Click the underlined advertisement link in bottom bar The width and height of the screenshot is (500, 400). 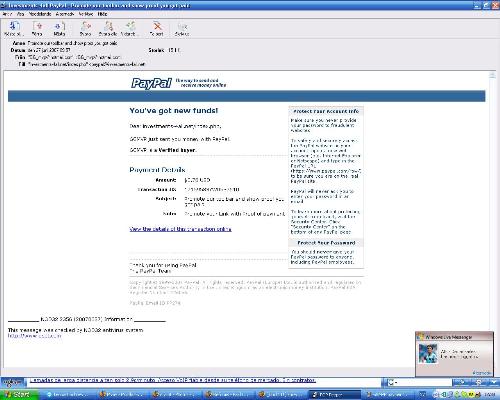point(173,380)
